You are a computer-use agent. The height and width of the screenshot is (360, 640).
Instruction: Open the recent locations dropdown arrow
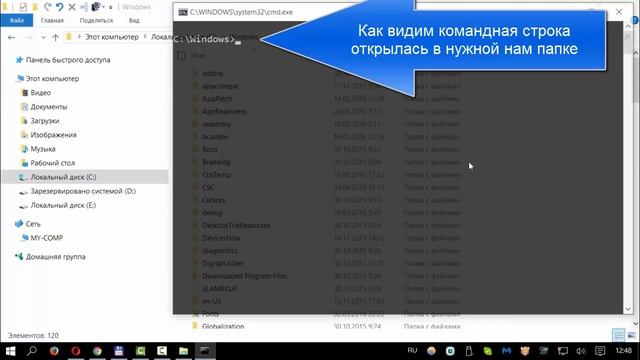[43, 38]
